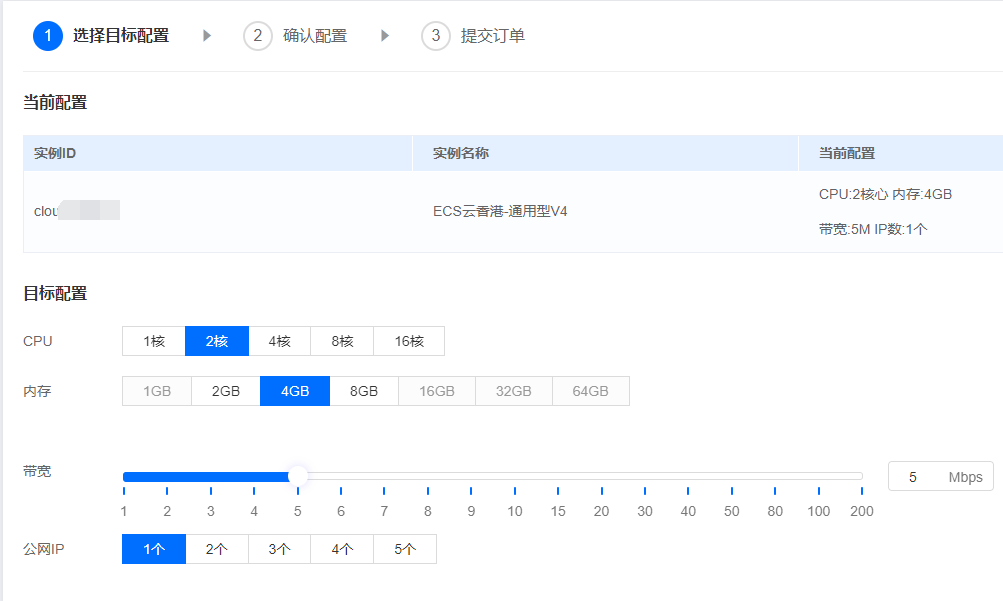Select the 4核 CPU option
Viewport: 1003px width, 601px height.
279,341
